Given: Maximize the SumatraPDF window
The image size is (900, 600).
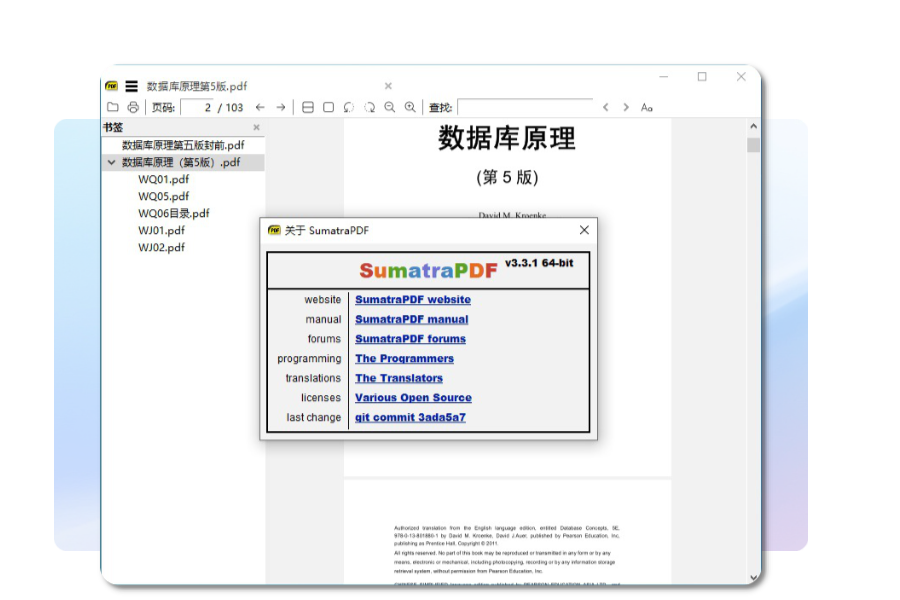Looking at the screenshot, I should [x=702, y=76].
